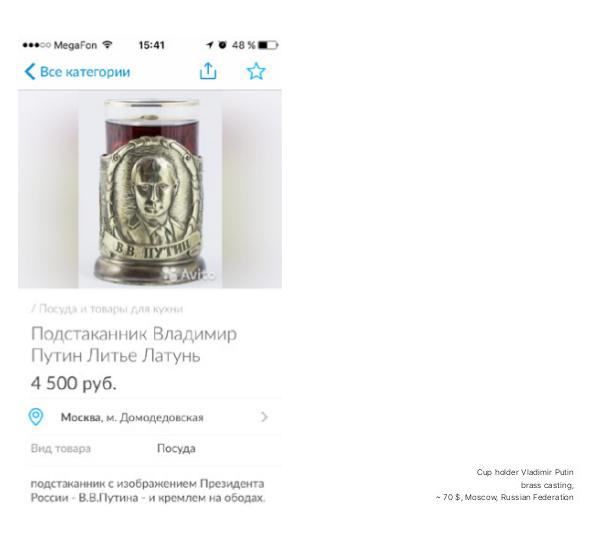Tap the 15:41 clock in status bar
The width and height of the screenshot is (600, 543).
(152, 45)
